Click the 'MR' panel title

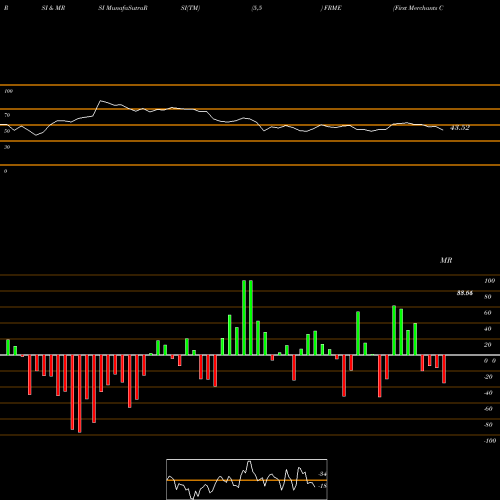click(446, 260)
